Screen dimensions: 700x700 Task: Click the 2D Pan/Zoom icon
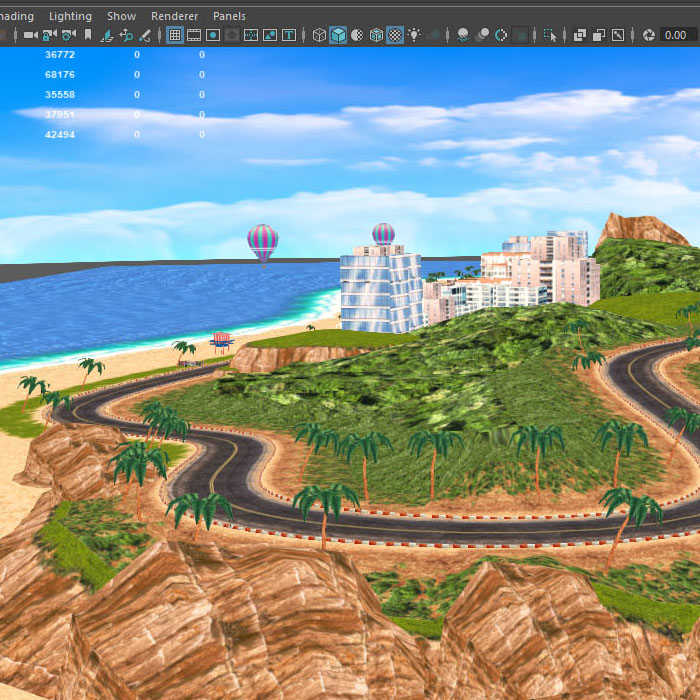point(126,35)
